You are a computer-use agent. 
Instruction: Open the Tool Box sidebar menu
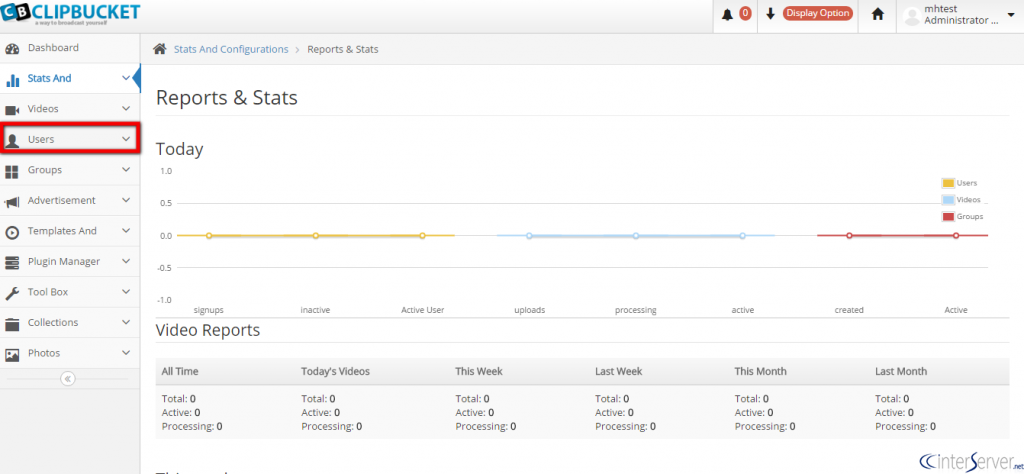point(70,292)
